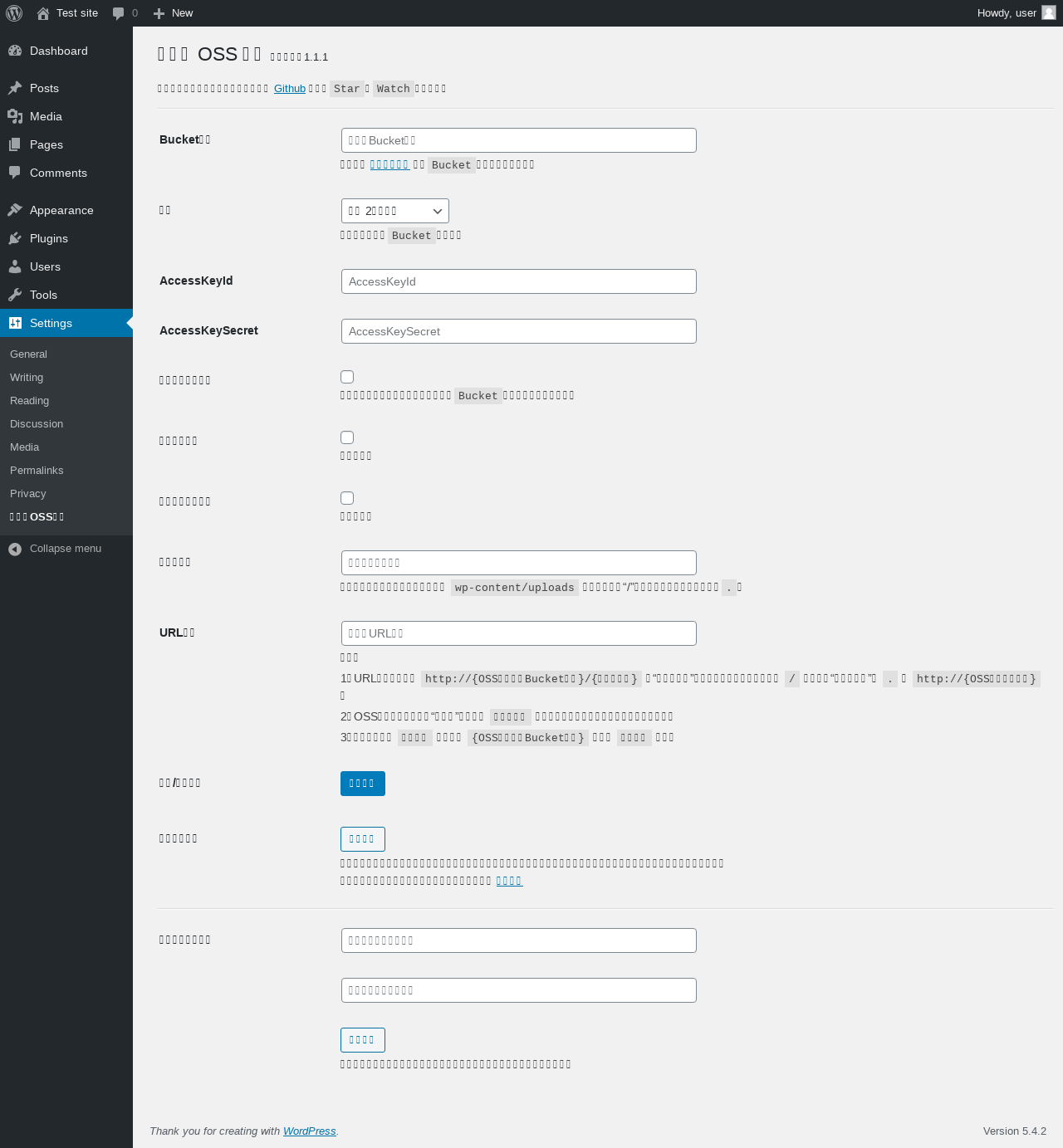This screenshot has height=1148, width=1063.
Task: Open the region dropdown below the Bucket field
Action: 395,211
